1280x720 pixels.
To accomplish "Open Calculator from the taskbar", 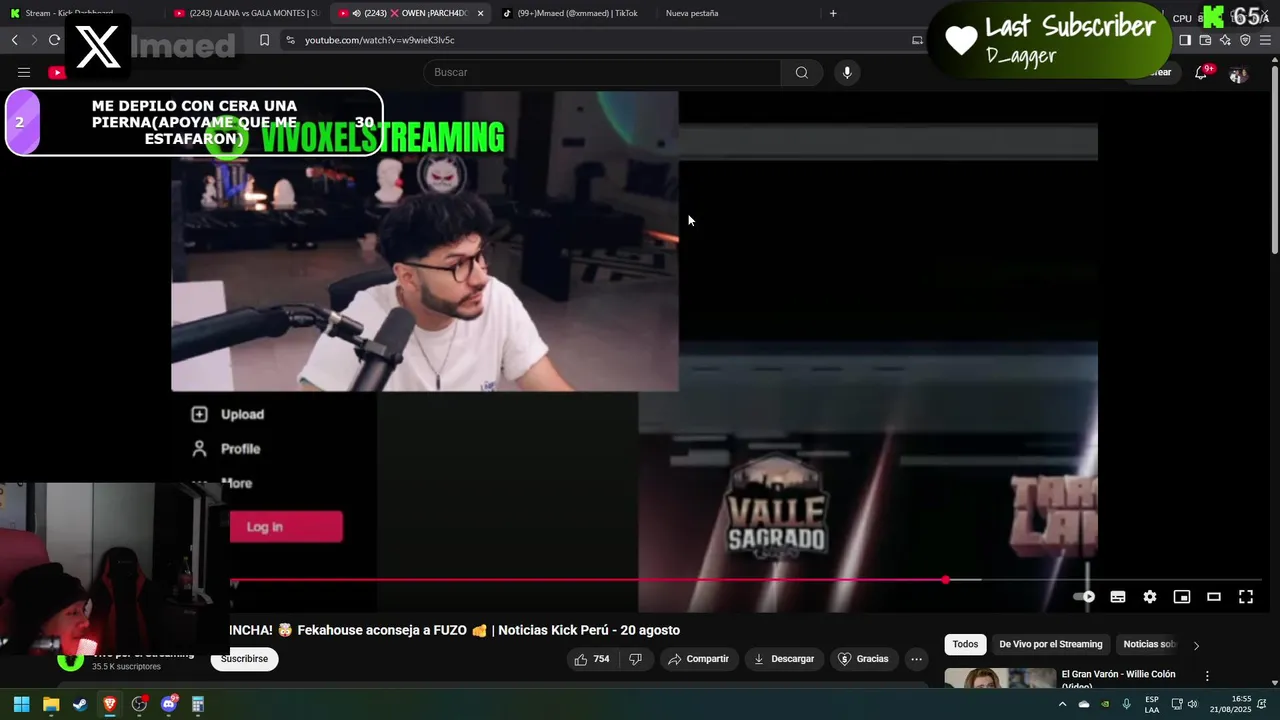I will [x=198, y=704].
